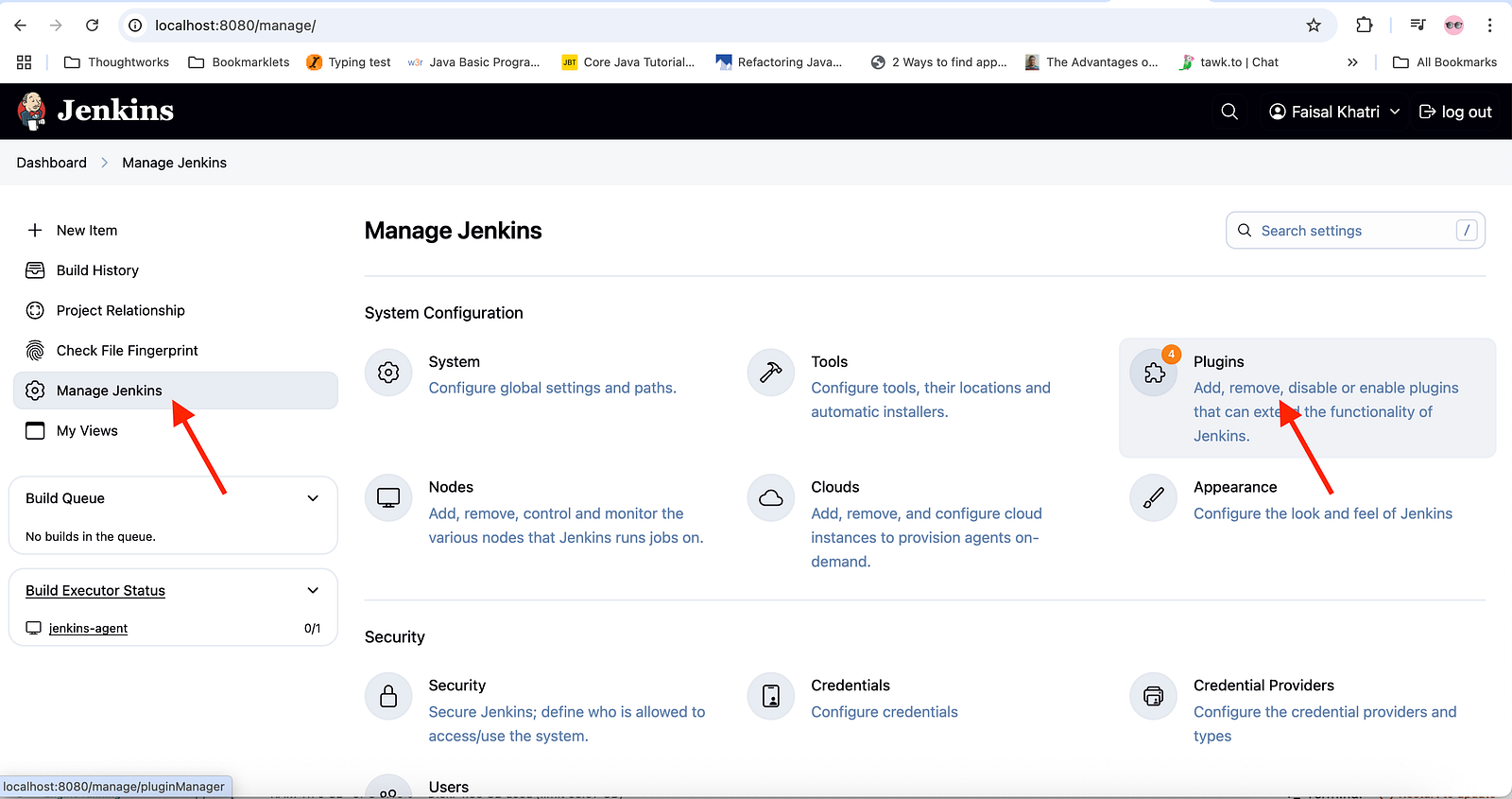This screenshot has height=799, width=1512.
Task: Click the System gear icon
Action: tap(388, 373)
